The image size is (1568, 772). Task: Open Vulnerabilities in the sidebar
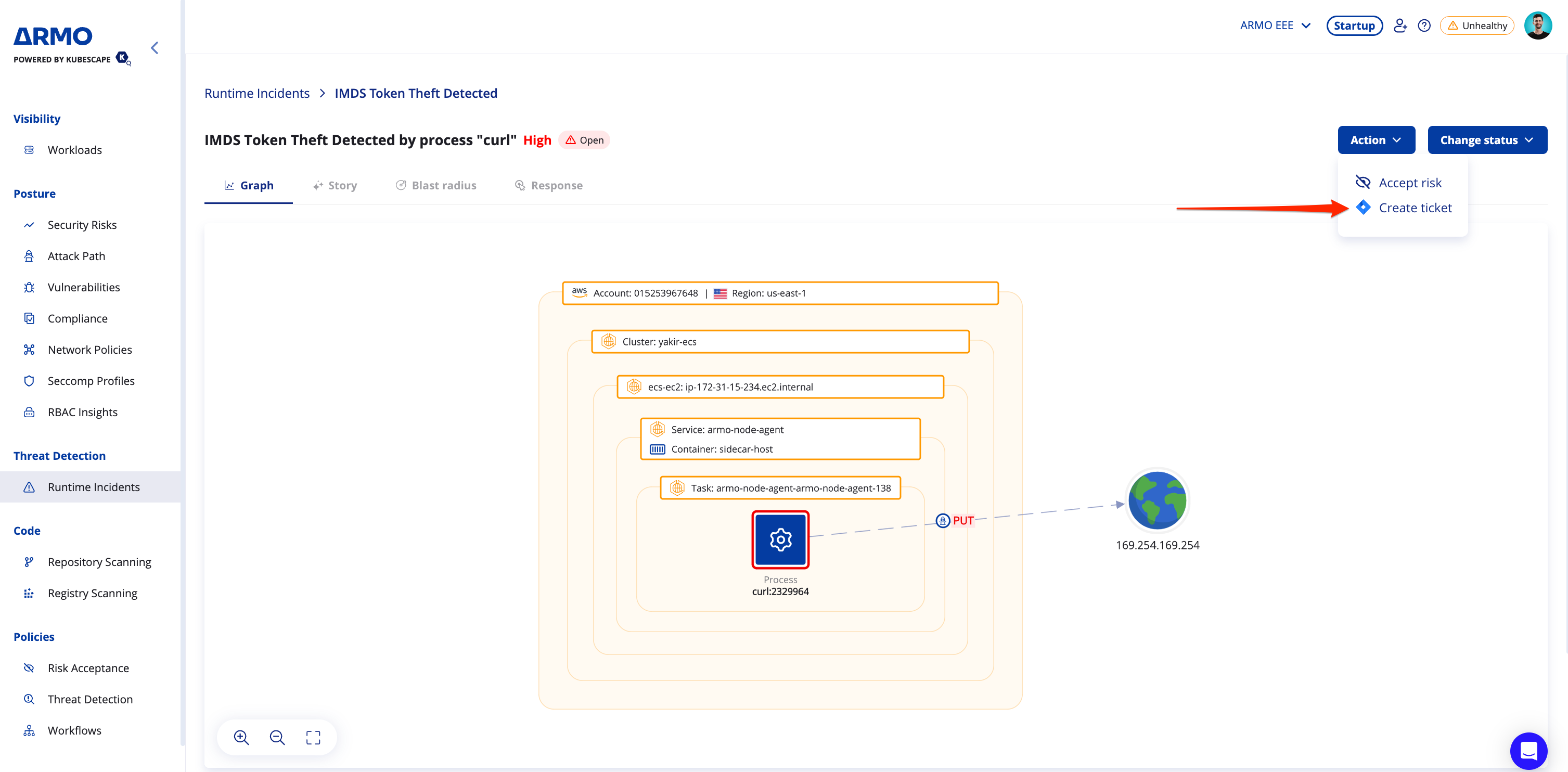coord(83,287)
